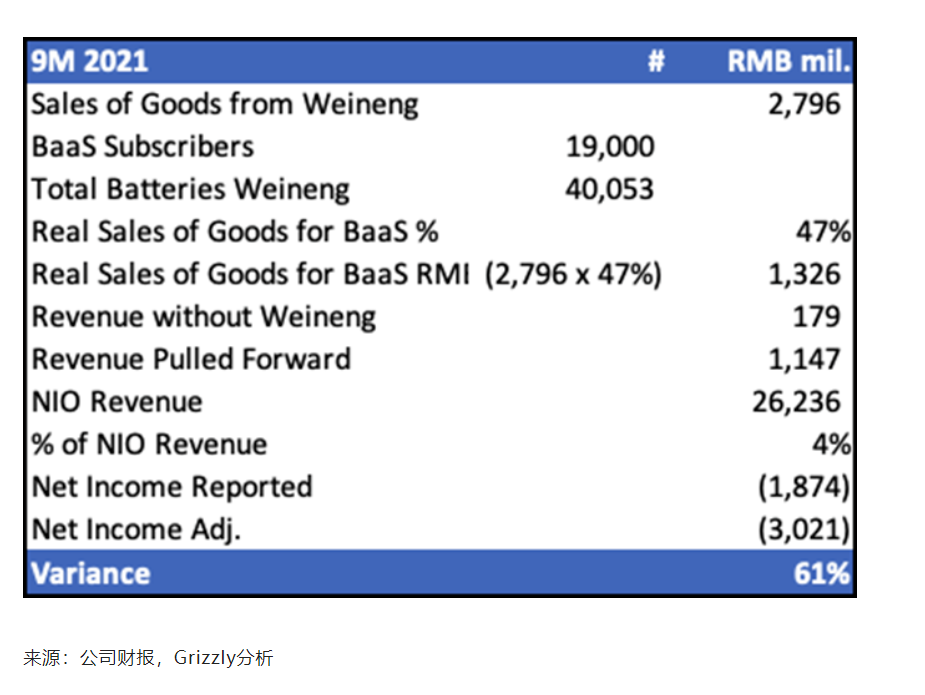Select the value 2,796 for Weineng sales
The image size is (925, 695).
tap(804, 104)
